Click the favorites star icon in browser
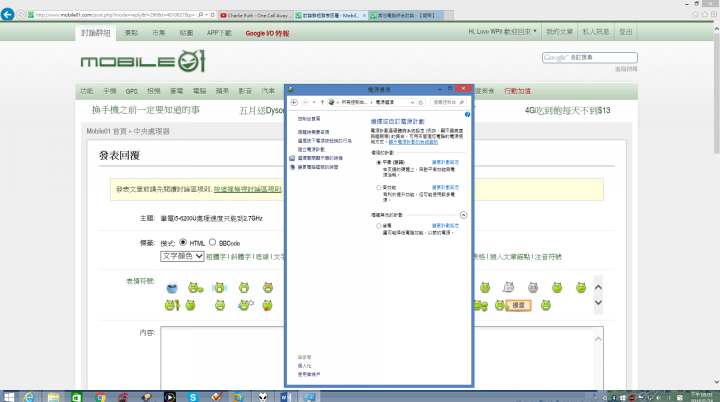Image resolution: width=720 pixels, height=402 pixels. point(705,15)
